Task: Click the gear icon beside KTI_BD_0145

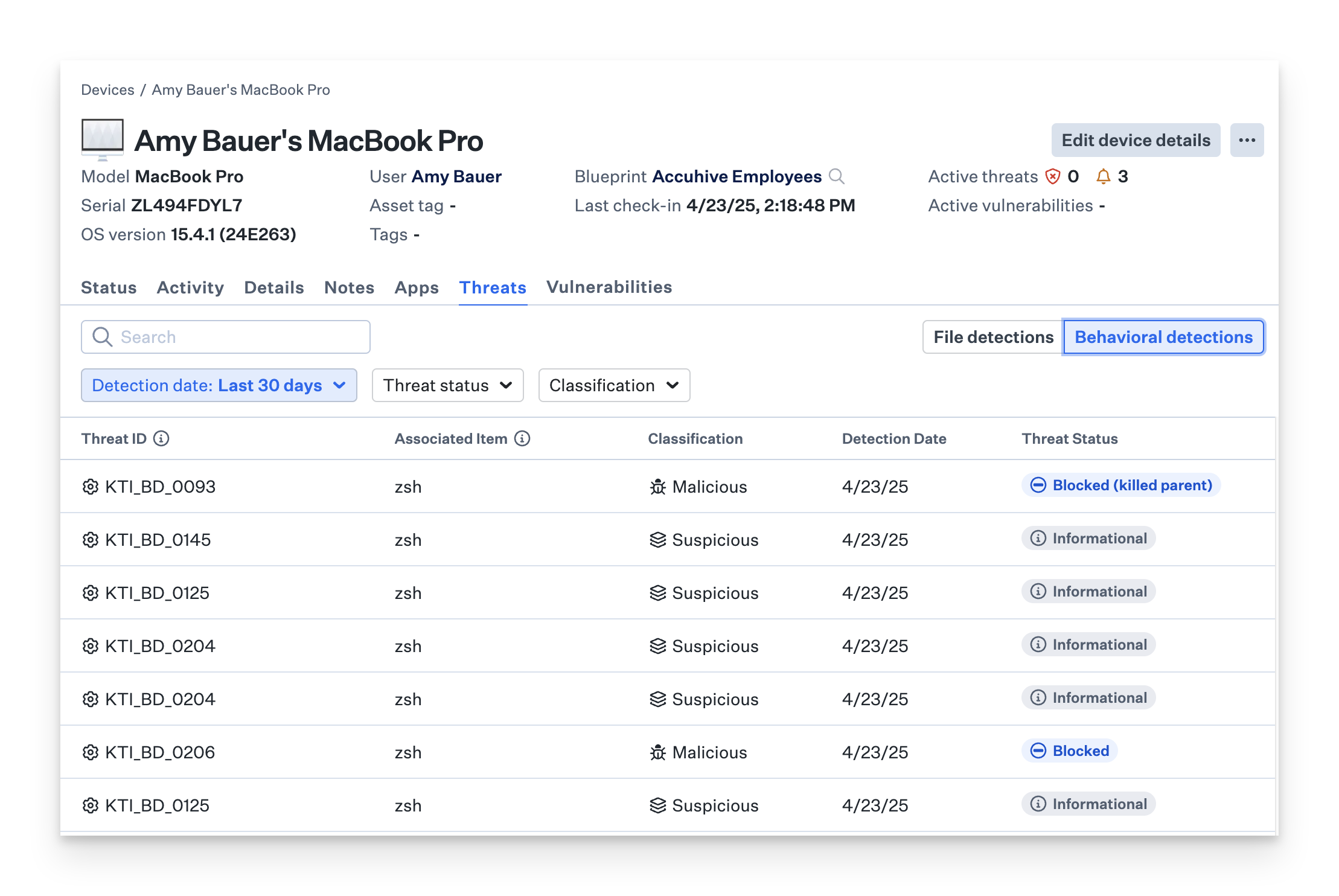Action: pos(91,540)
